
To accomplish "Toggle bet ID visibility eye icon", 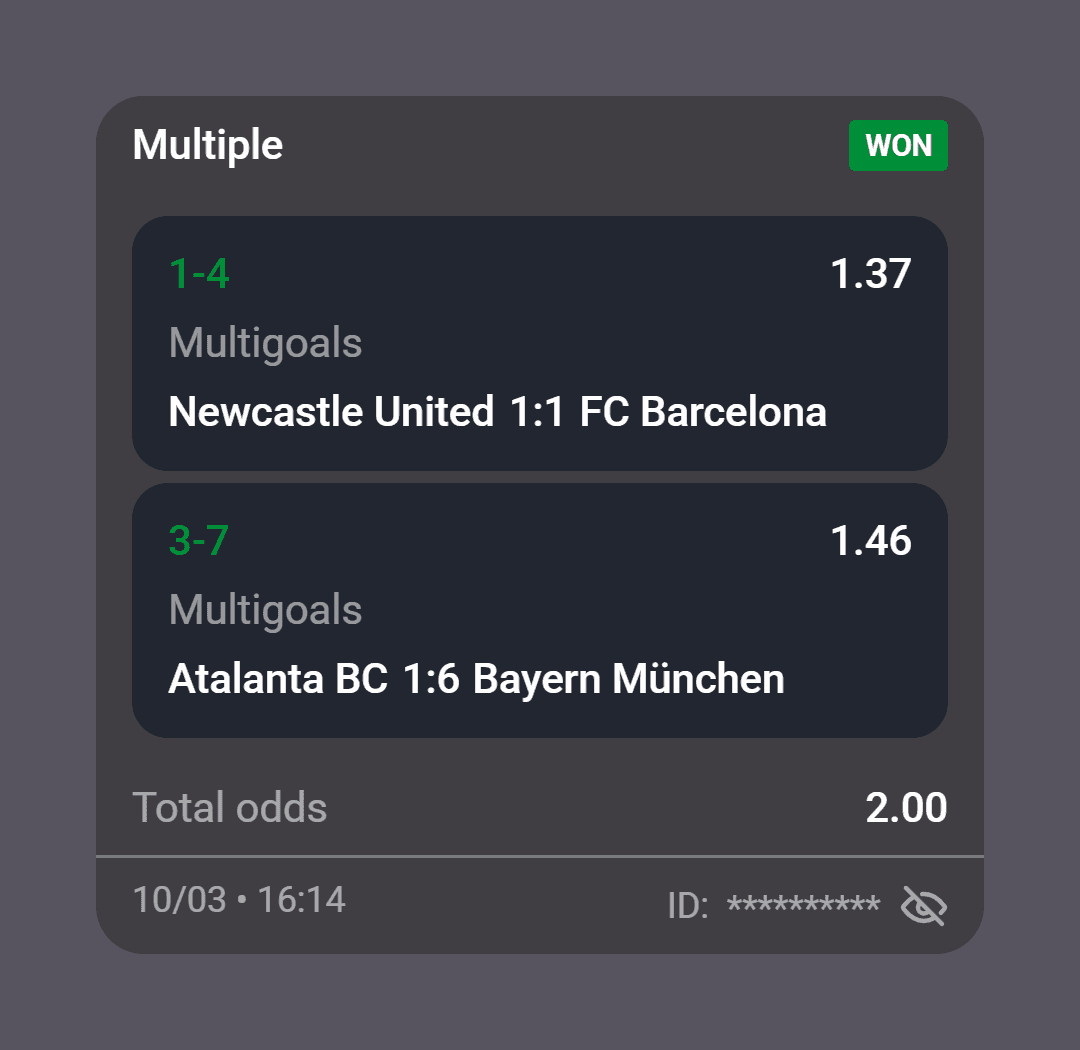I will point(924,905).
